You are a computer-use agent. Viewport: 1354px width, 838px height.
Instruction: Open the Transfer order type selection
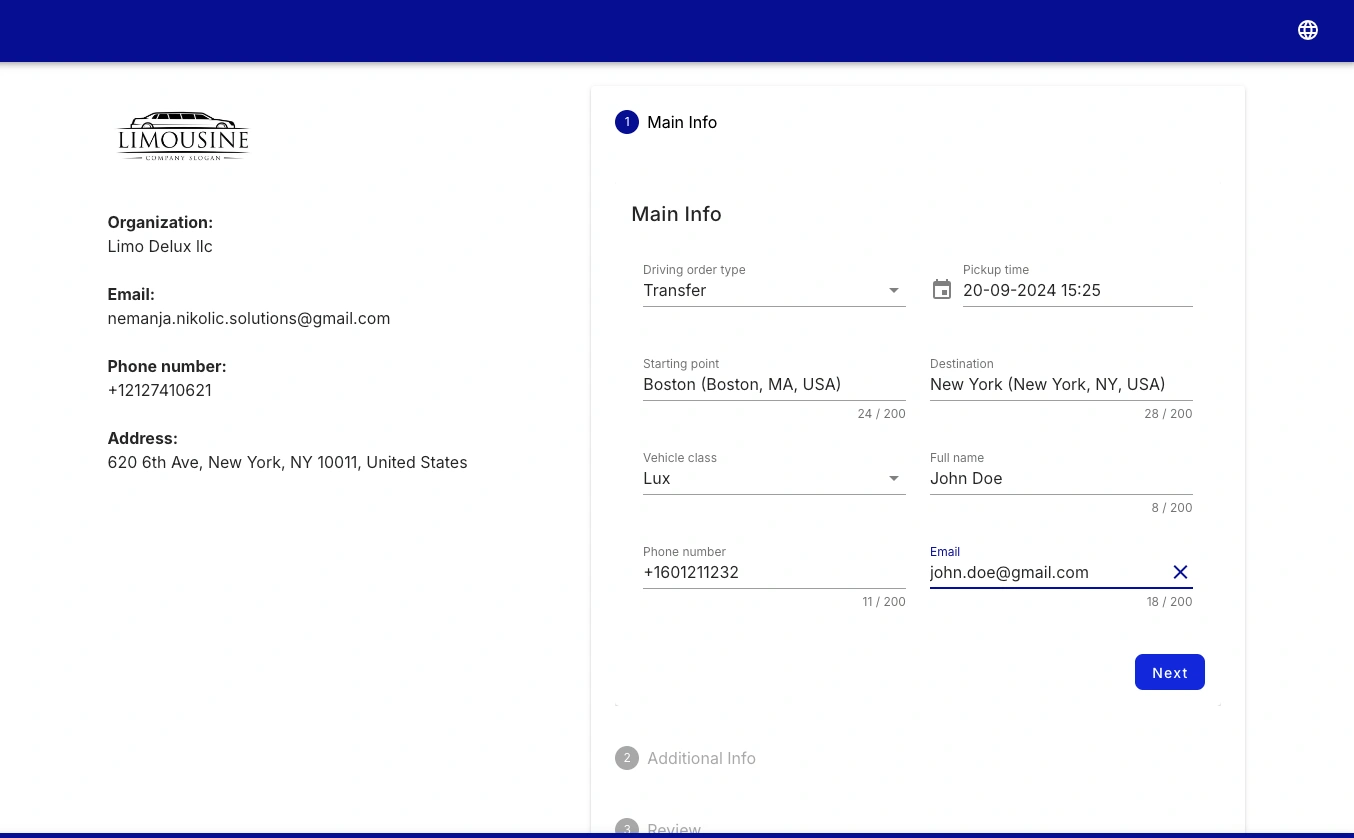point(760,291)
